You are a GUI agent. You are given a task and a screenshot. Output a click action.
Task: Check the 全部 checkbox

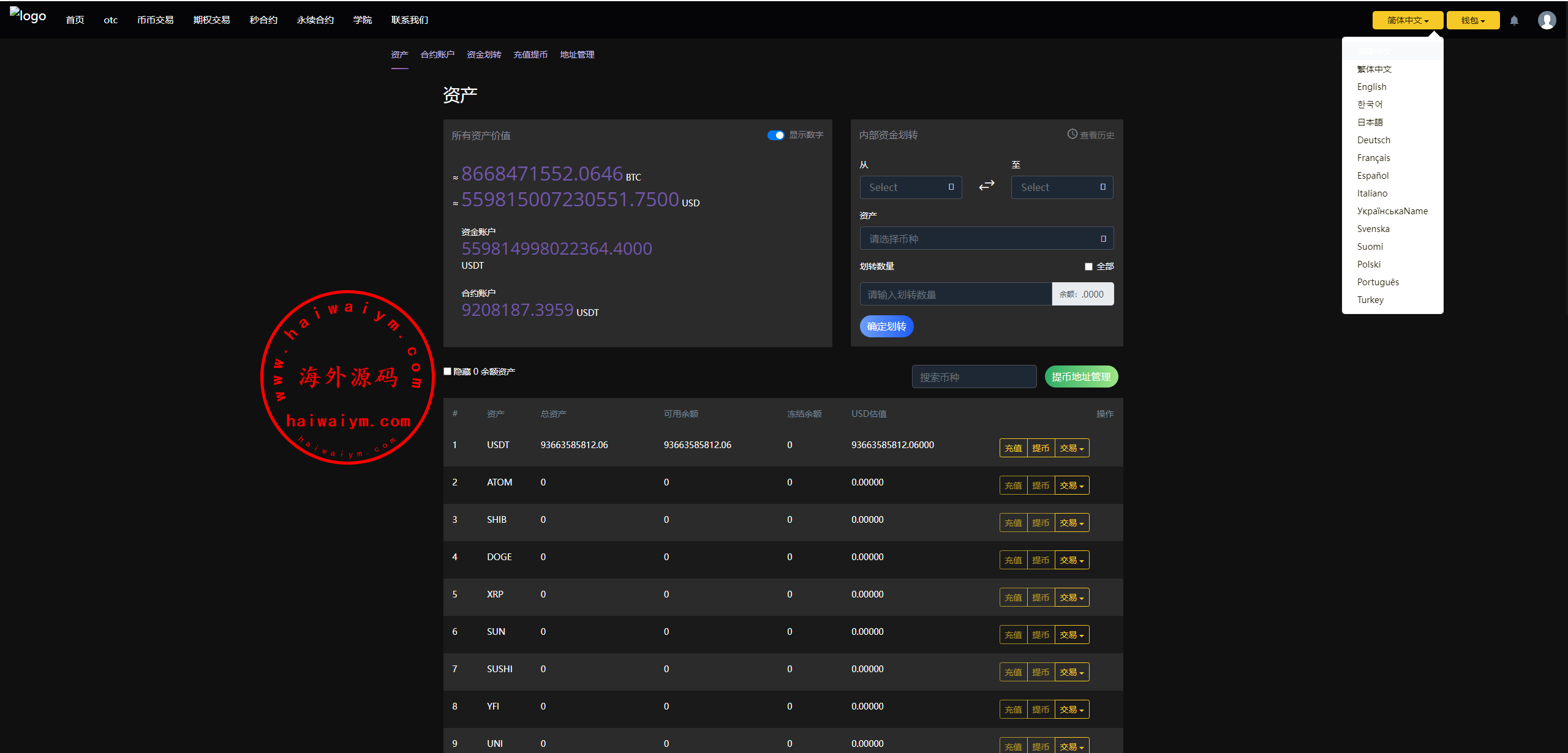pyautogui.click(x=1088, y=266)
